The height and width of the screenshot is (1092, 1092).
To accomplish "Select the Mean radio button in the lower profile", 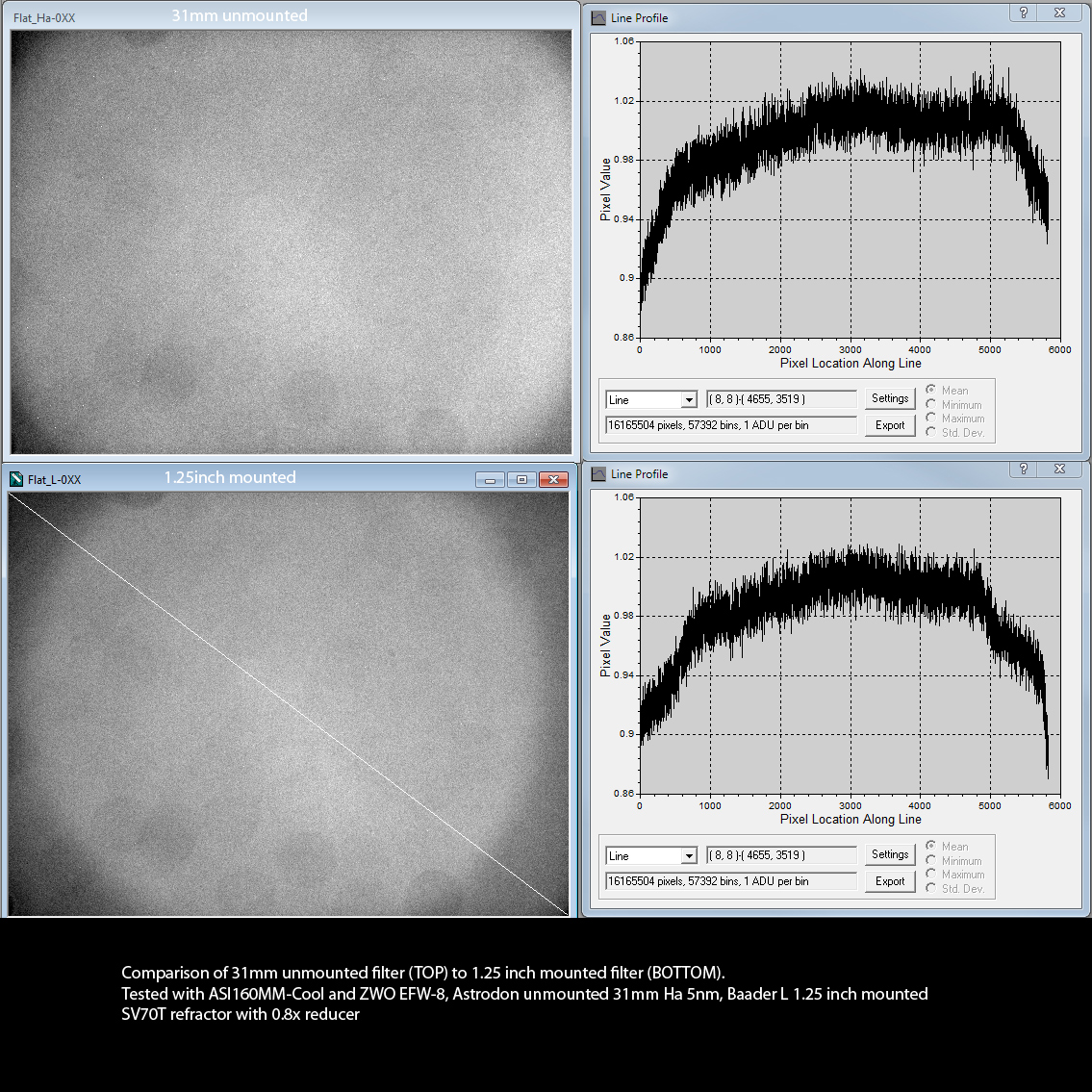I will [x=930, y=846].
